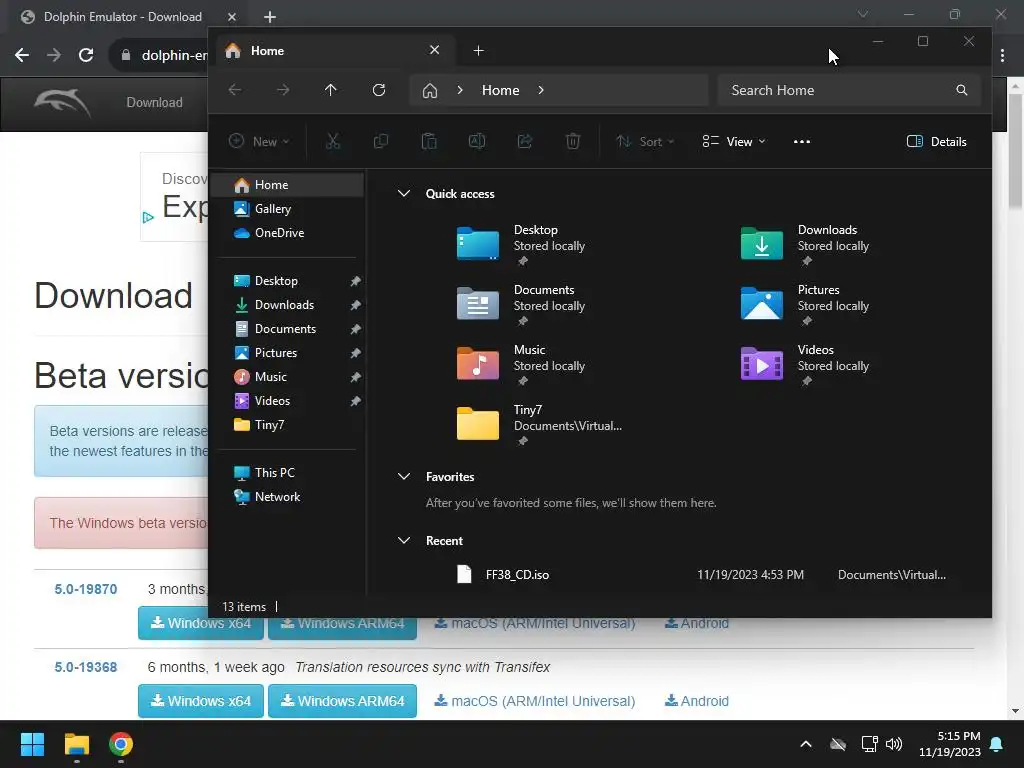The image size is (1024, 768).
Task: Click the Paste clipboard icon
Action: pos(429,141)
